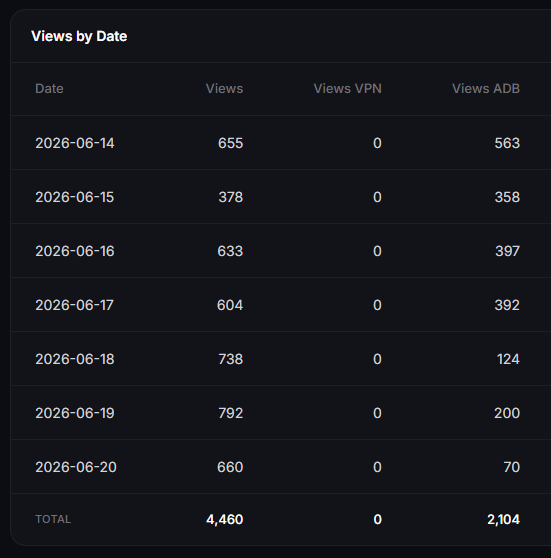Click the Views ADB value 358
The width and height of the screenshot is (551, 558).
[507, 197]
